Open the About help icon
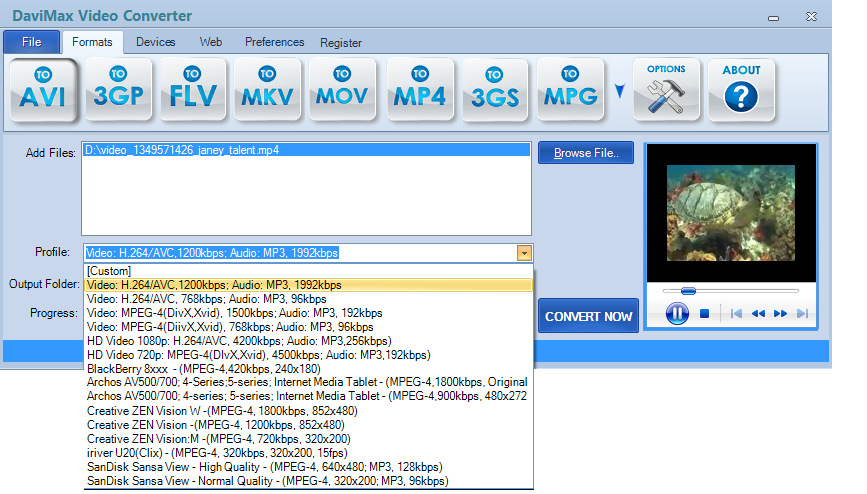 [741, 90]
